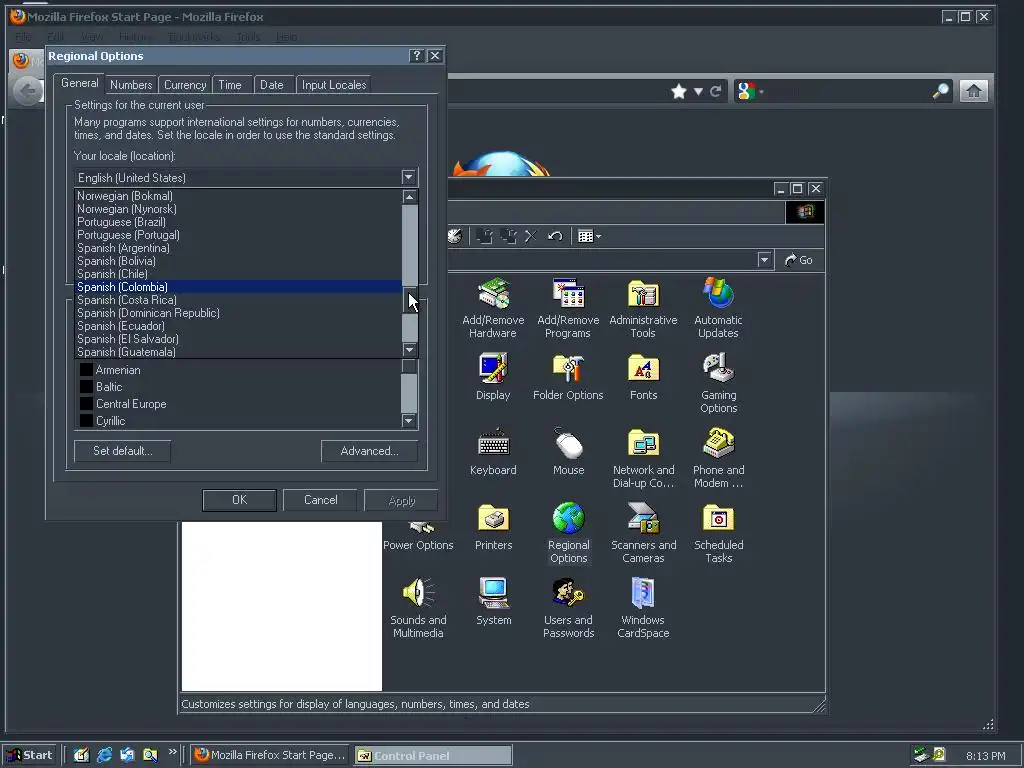Select Portuguese (Brazil) in the locale list
The height and width of the screenshot is (768, 1024).
coord(238,222)
